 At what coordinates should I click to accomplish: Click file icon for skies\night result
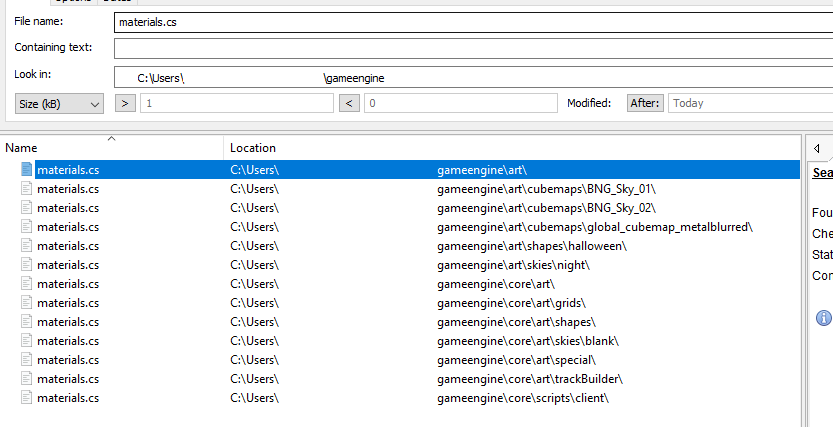click(x=27, y=264)
